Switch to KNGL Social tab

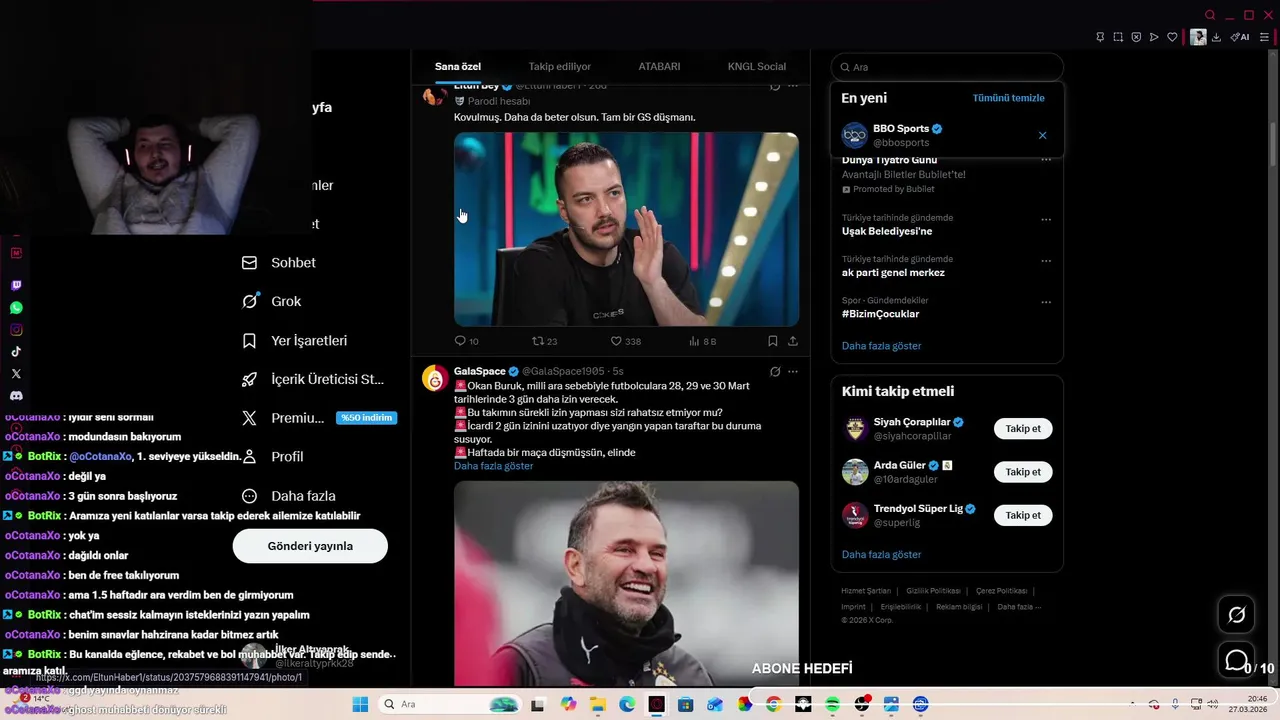click(757, 67)
